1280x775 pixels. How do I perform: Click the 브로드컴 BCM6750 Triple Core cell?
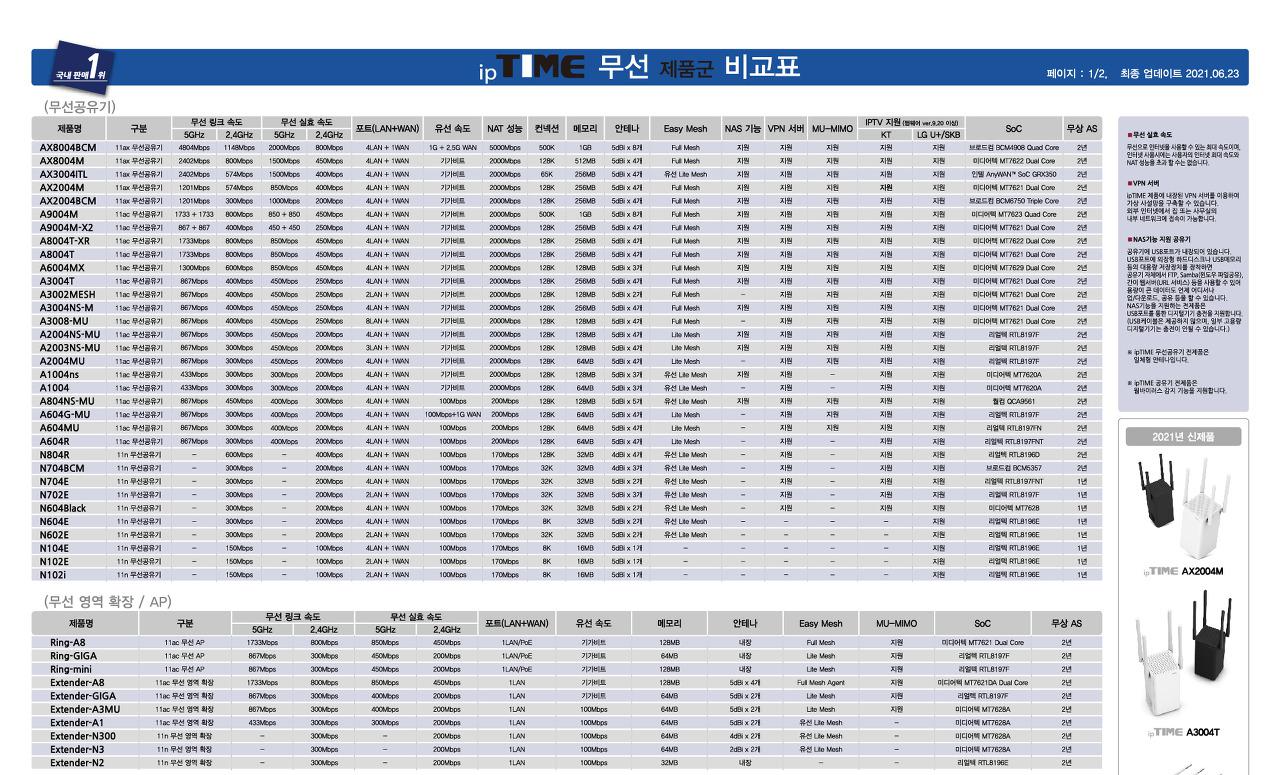tap(1013, 200)
